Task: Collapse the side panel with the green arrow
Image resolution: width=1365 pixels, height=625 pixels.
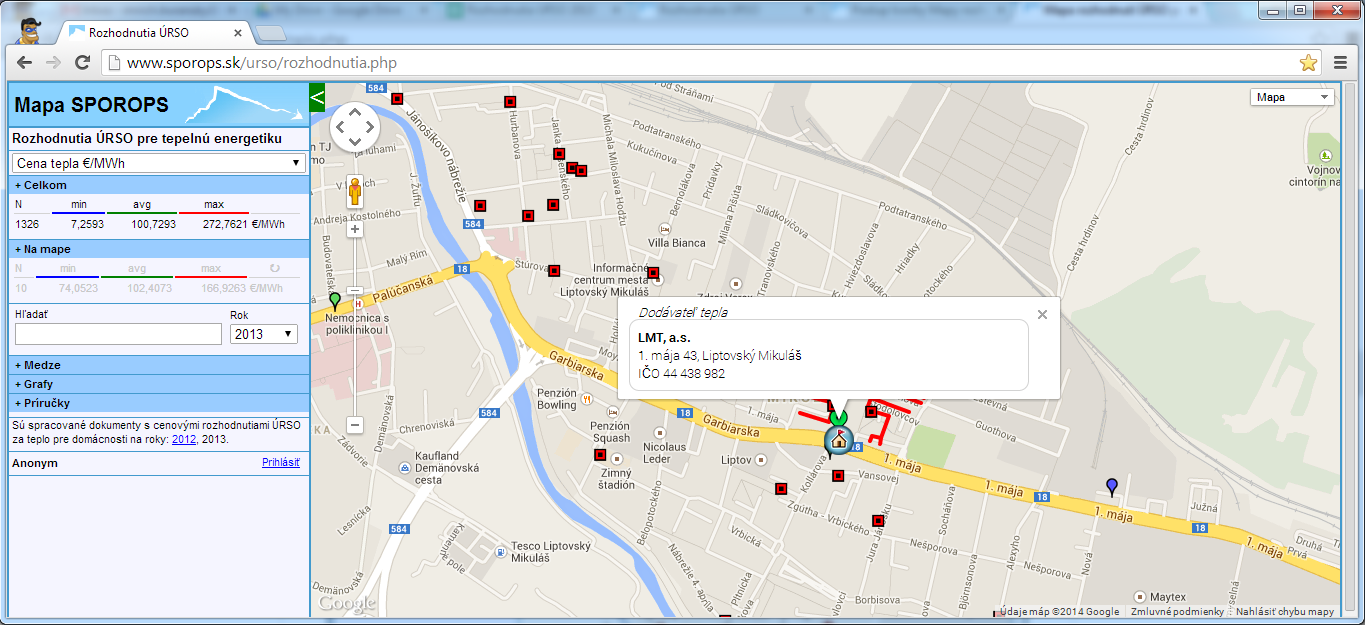Action: (318, 97)
